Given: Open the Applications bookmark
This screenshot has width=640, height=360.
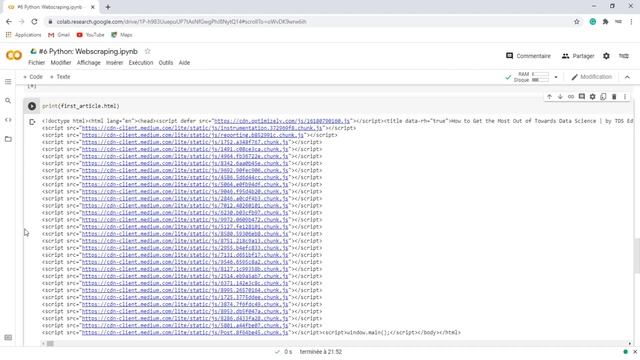Looking at the screenshot, I should pos(23,35).
